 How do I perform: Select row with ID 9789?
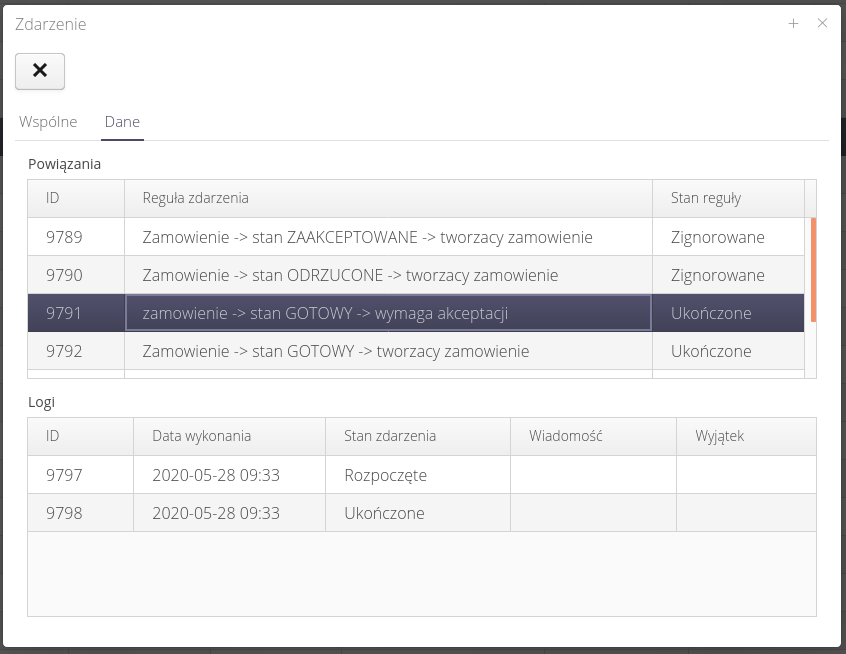pos(64,237)
